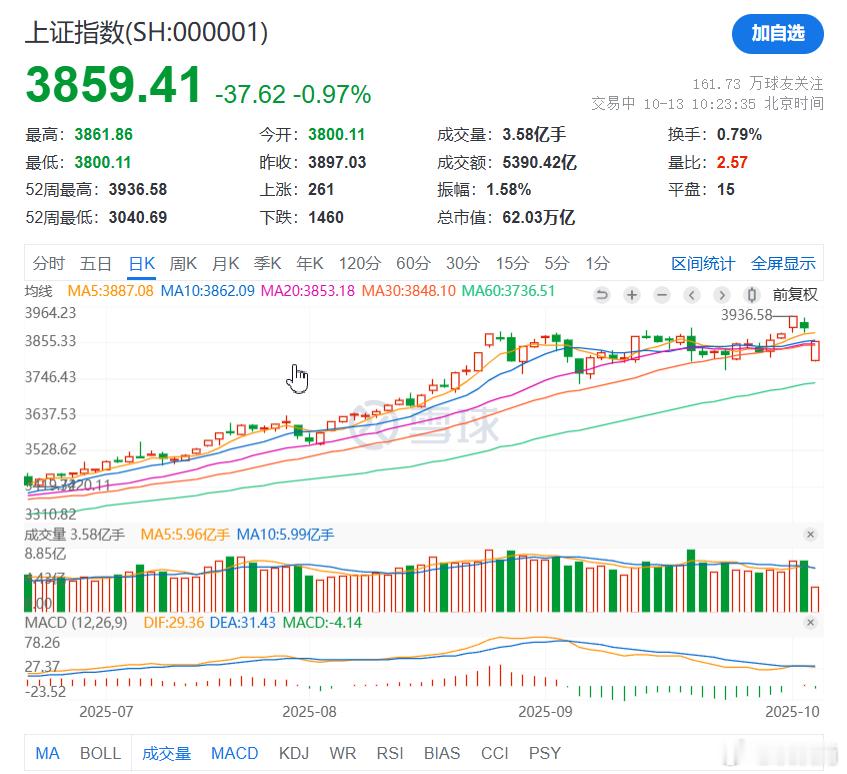Click the 2025-09 date axis label
The height and width of the screenshot is (774, 847).
(545, 712)
